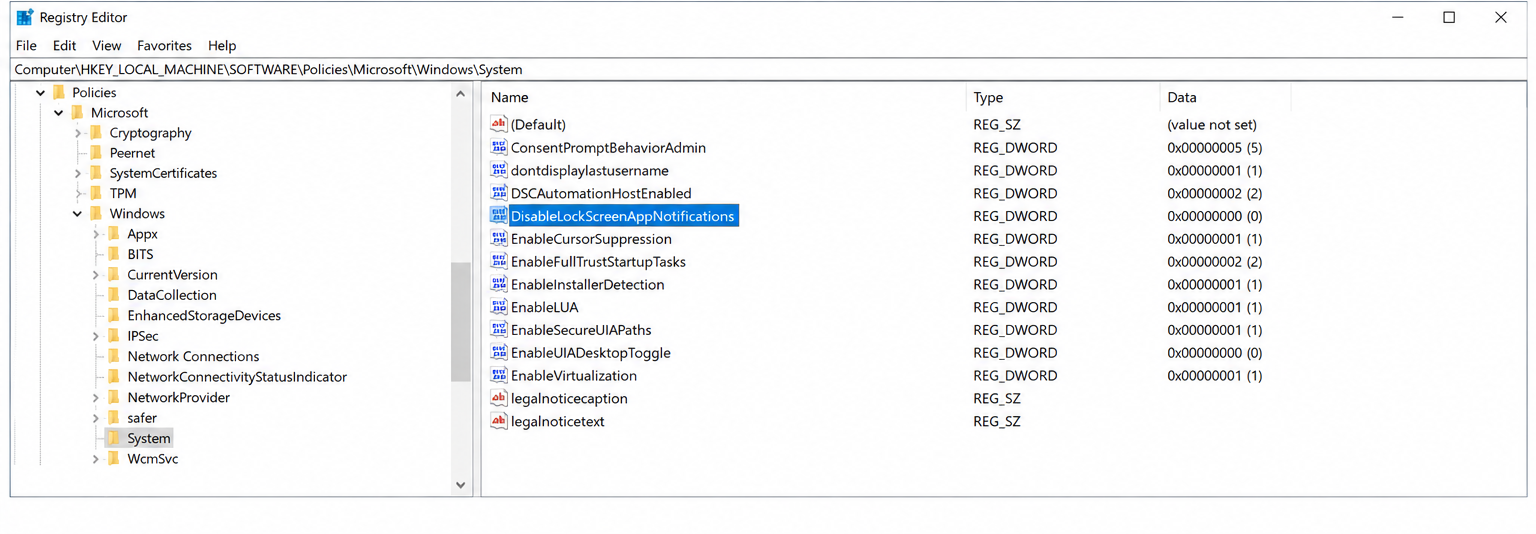Sort values by Data column header
The width and height of the screenshot is (1536, 534).
(x=1225, y=97)
